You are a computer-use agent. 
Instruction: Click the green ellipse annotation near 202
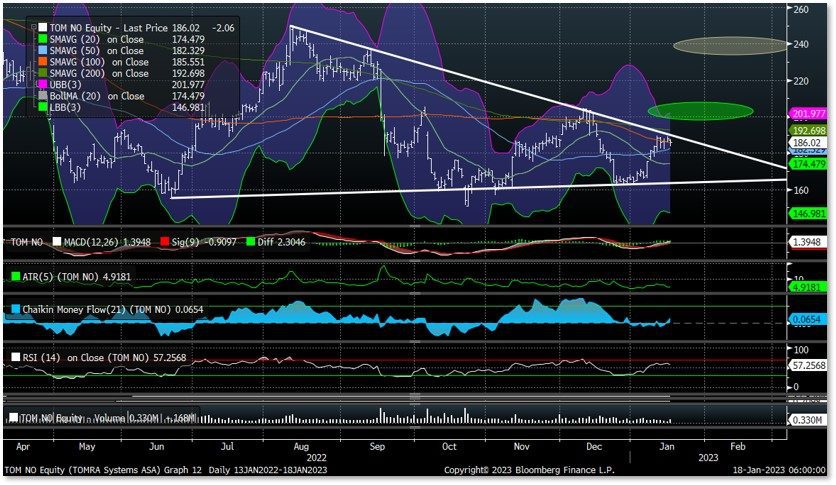tap(700, 111)
